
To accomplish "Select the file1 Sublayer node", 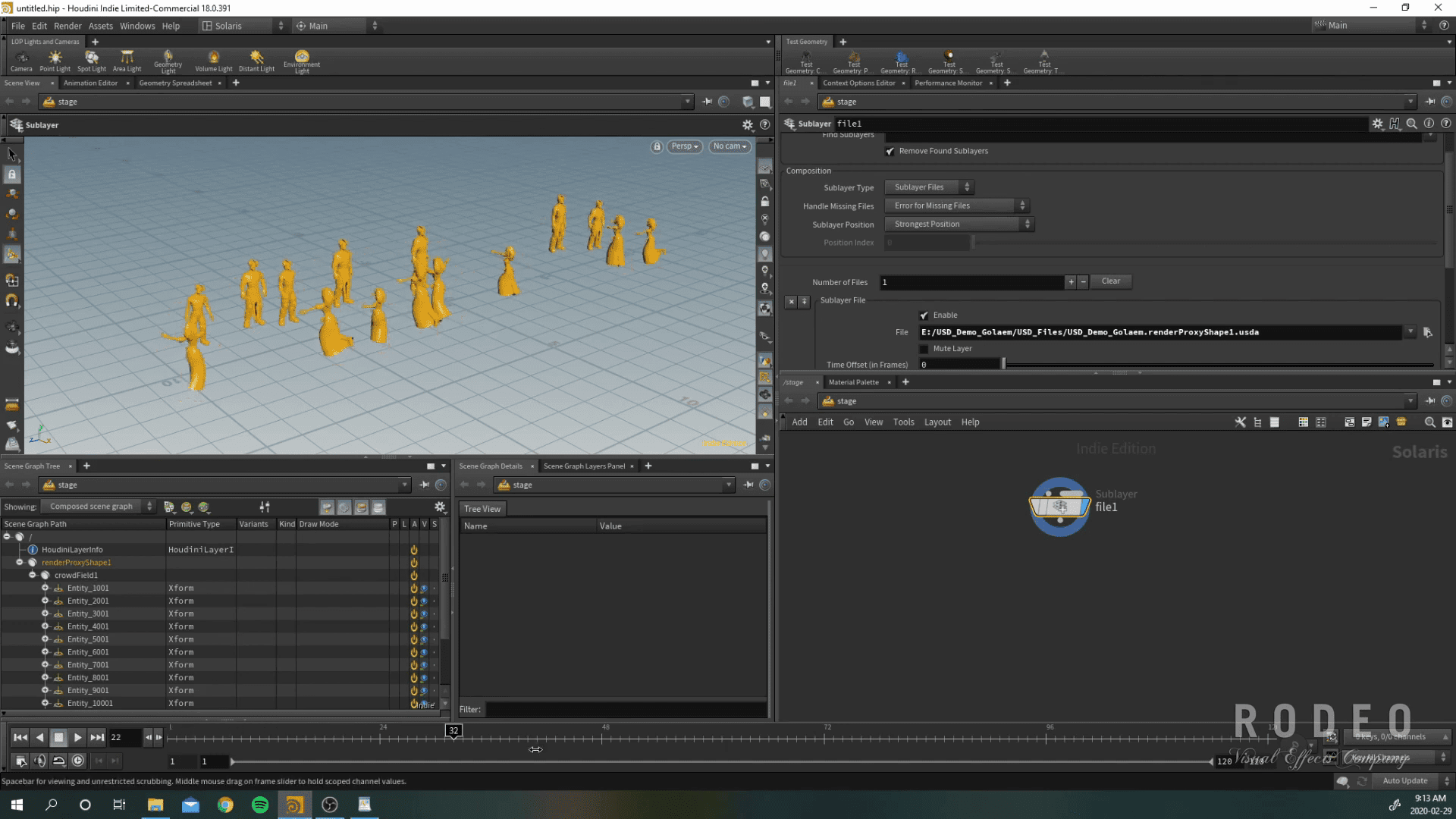I will coord(1059,507).
